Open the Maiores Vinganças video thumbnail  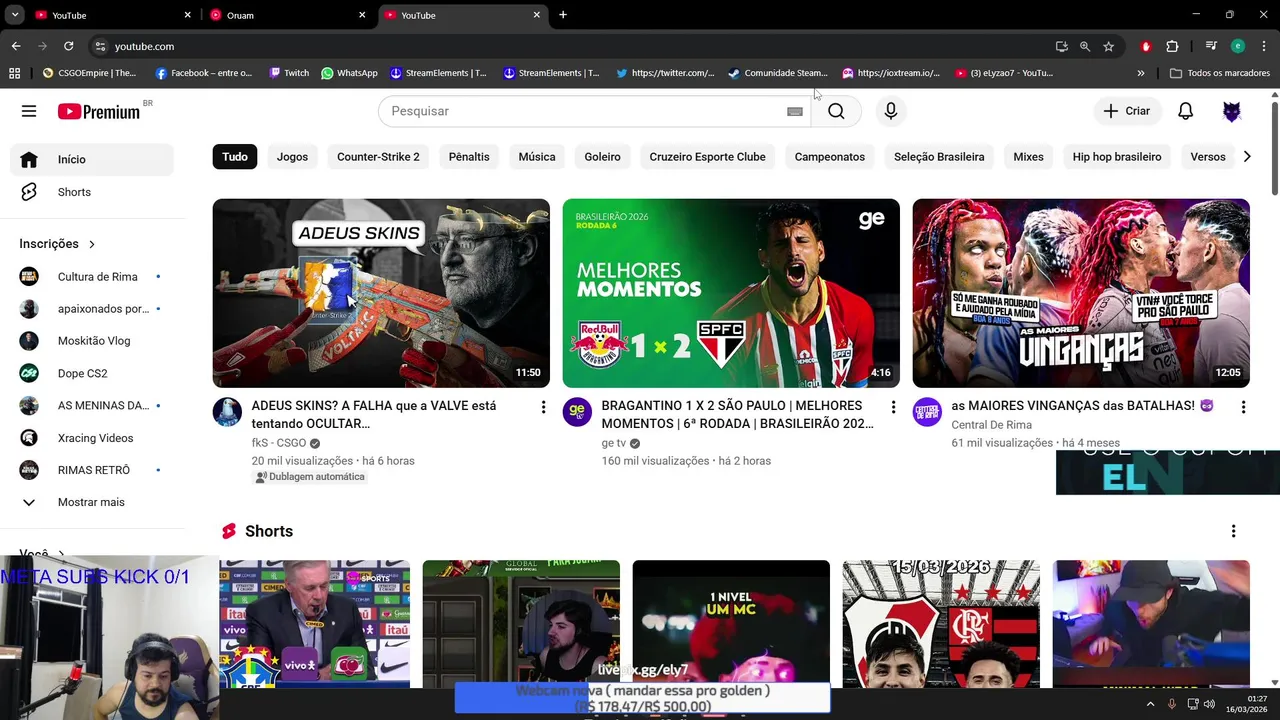[1081, 293]
